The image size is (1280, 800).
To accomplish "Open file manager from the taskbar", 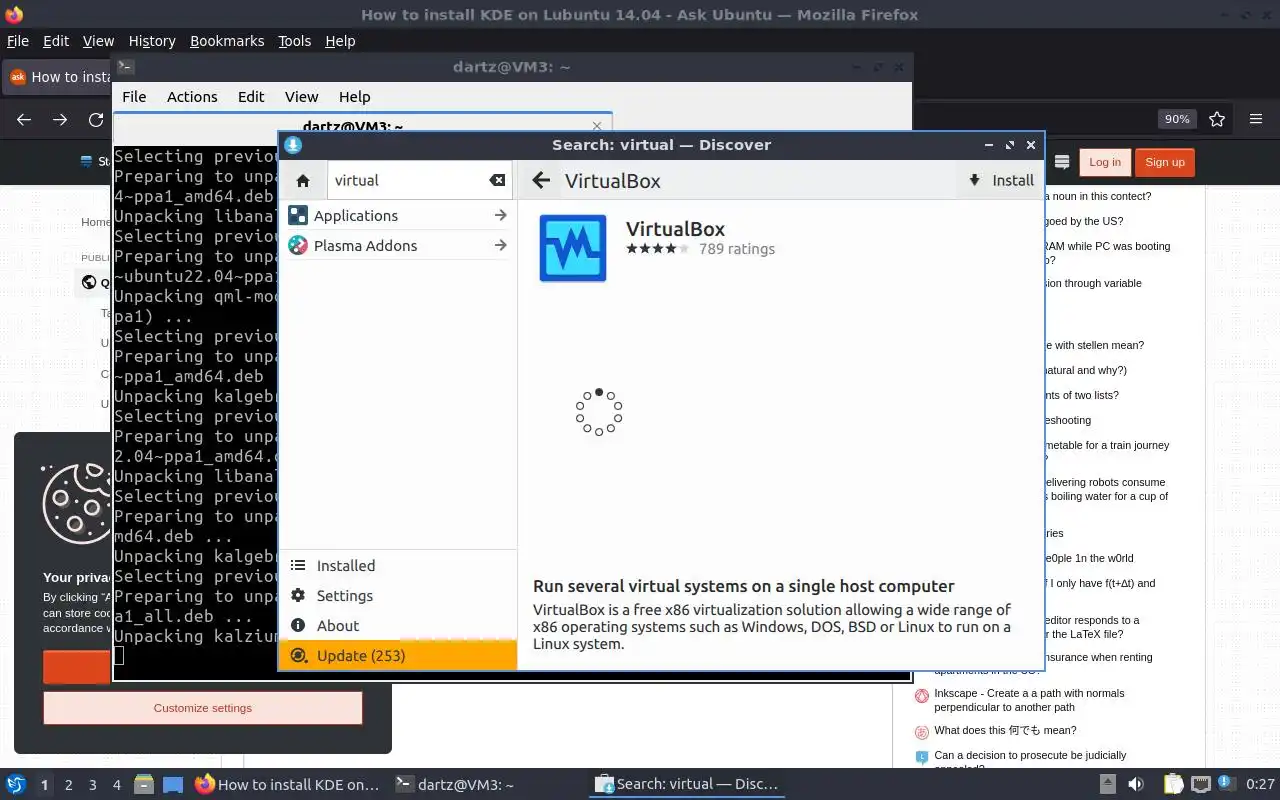I will click(144, 784).
